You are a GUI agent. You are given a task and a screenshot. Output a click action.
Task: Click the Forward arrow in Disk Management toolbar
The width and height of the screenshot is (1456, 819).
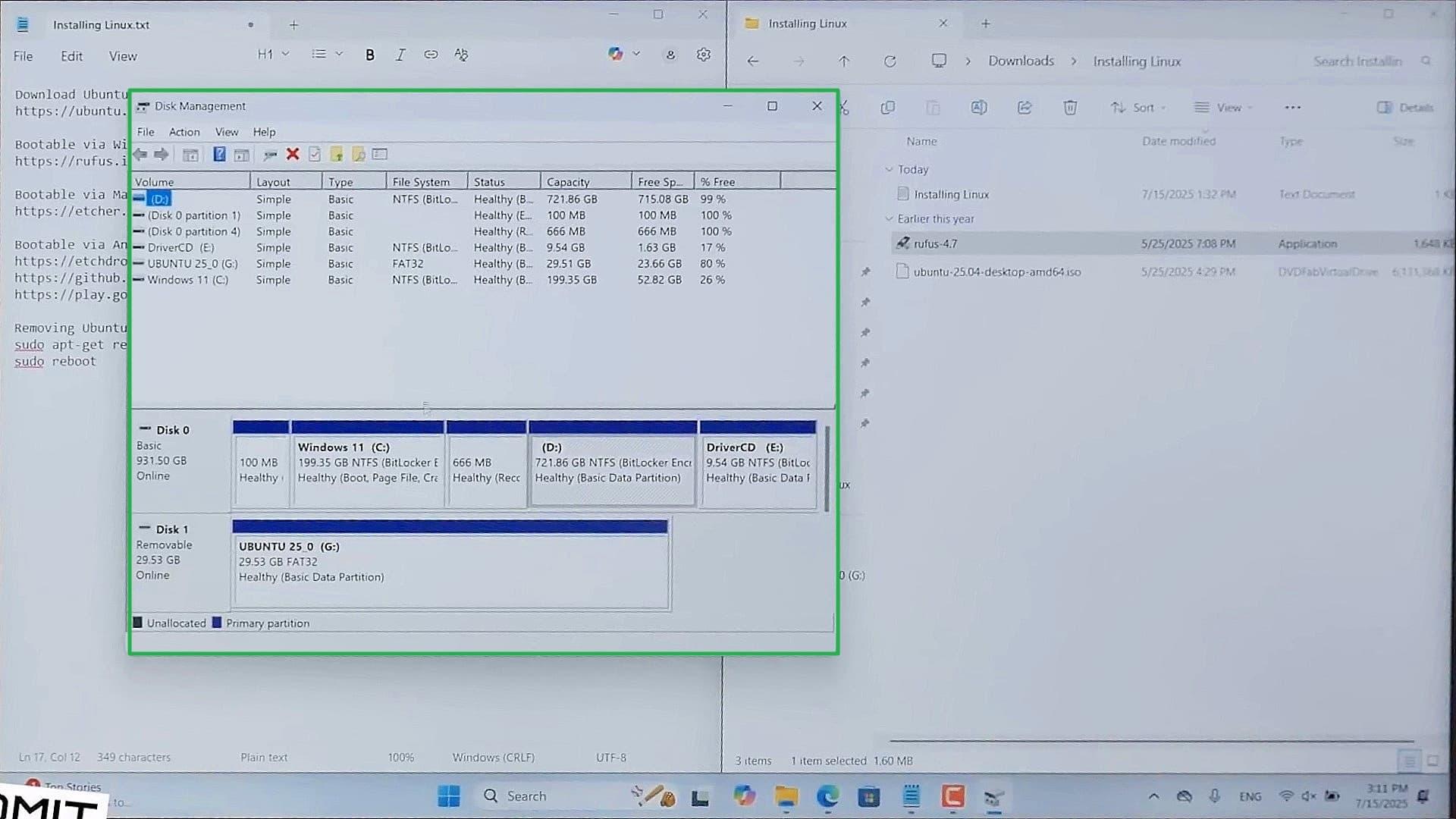[x=162, y=155]
